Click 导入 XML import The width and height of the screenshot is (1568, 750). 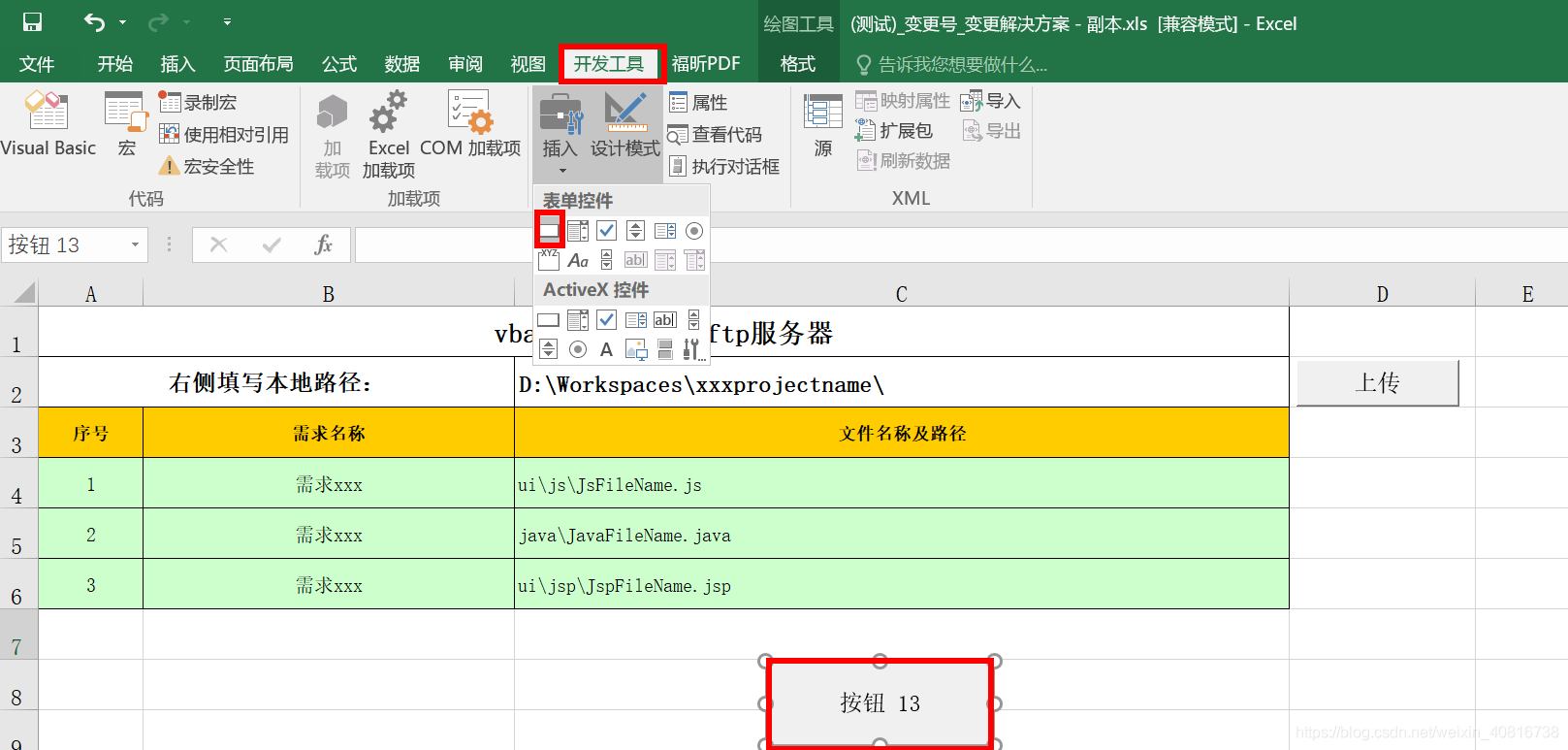(990, 101)
